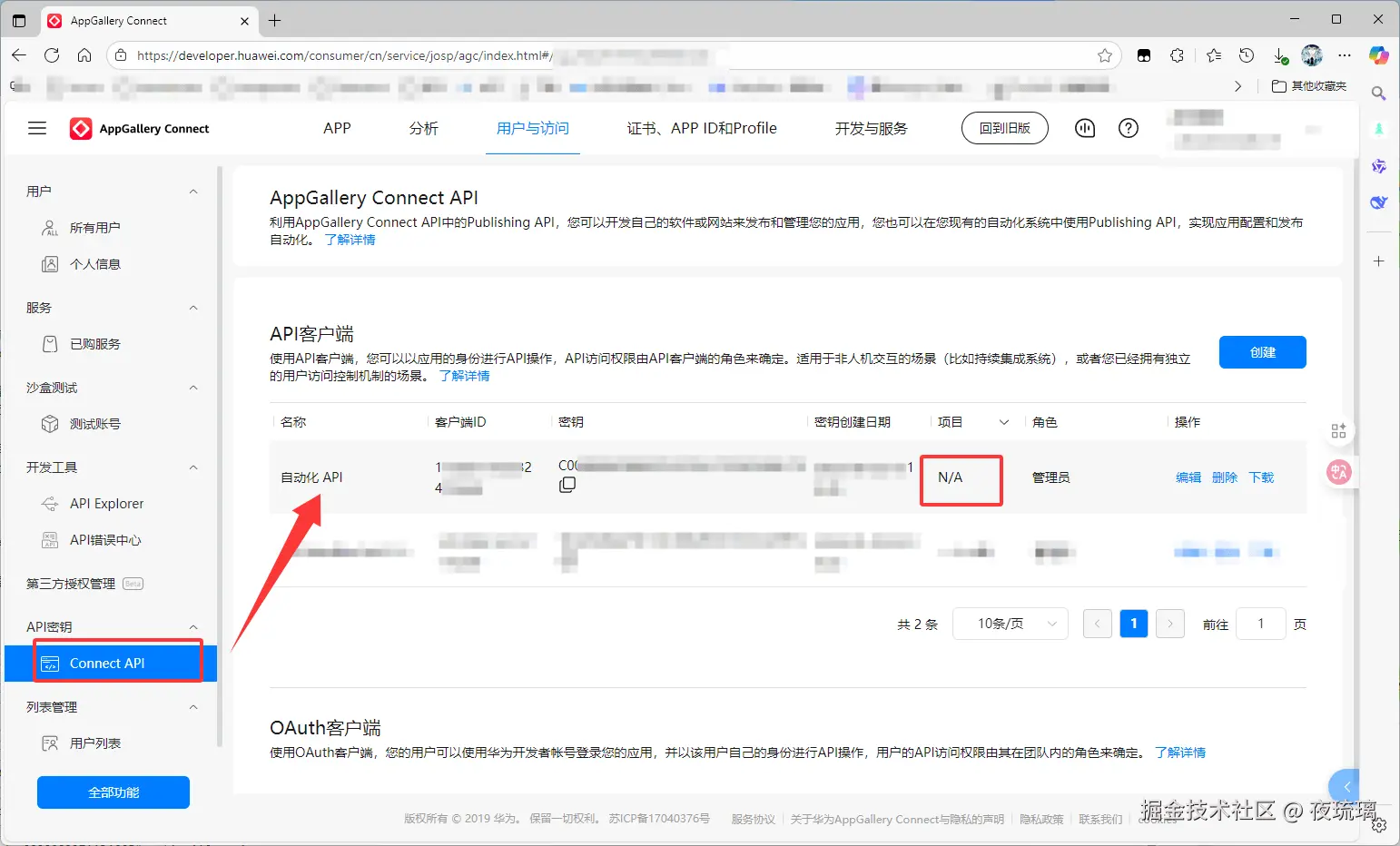
Task: Collapse the 沙盒测试 sidebar section
Action: [x=192, y=388]
